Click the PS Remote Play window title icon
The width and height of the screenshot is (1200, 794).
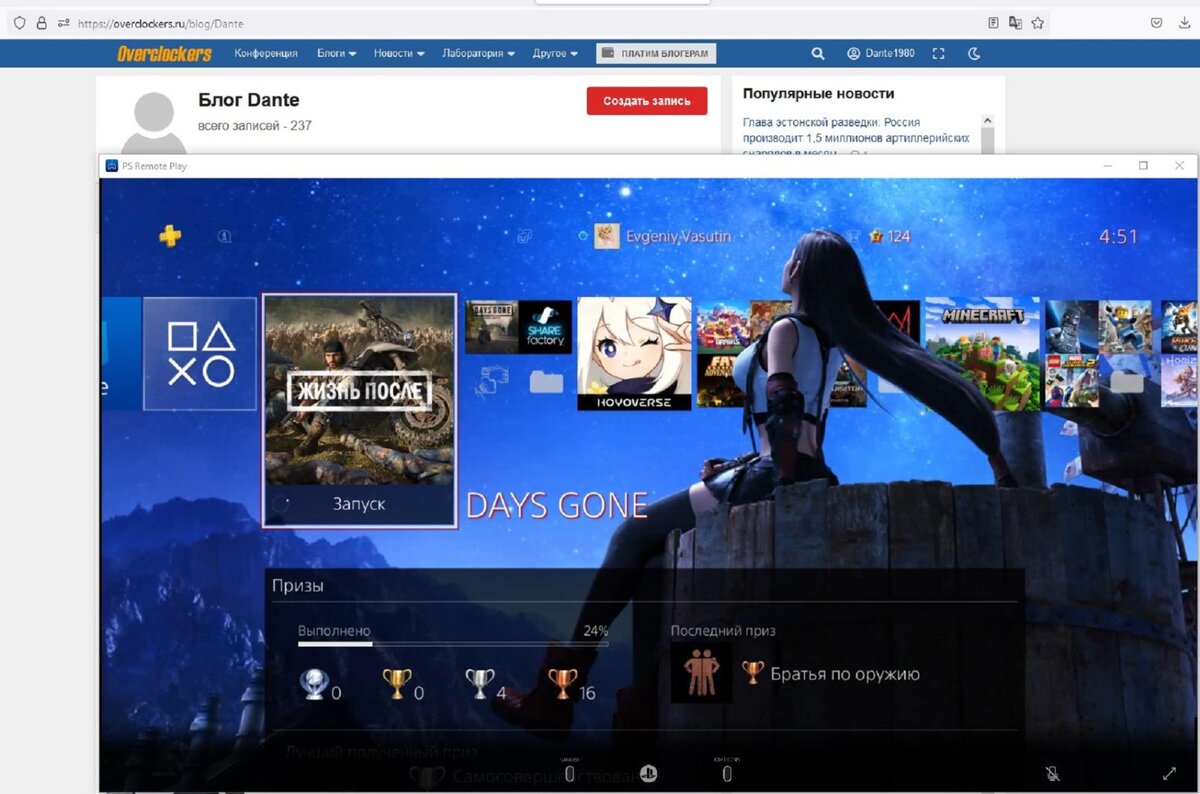pos(112,166)
